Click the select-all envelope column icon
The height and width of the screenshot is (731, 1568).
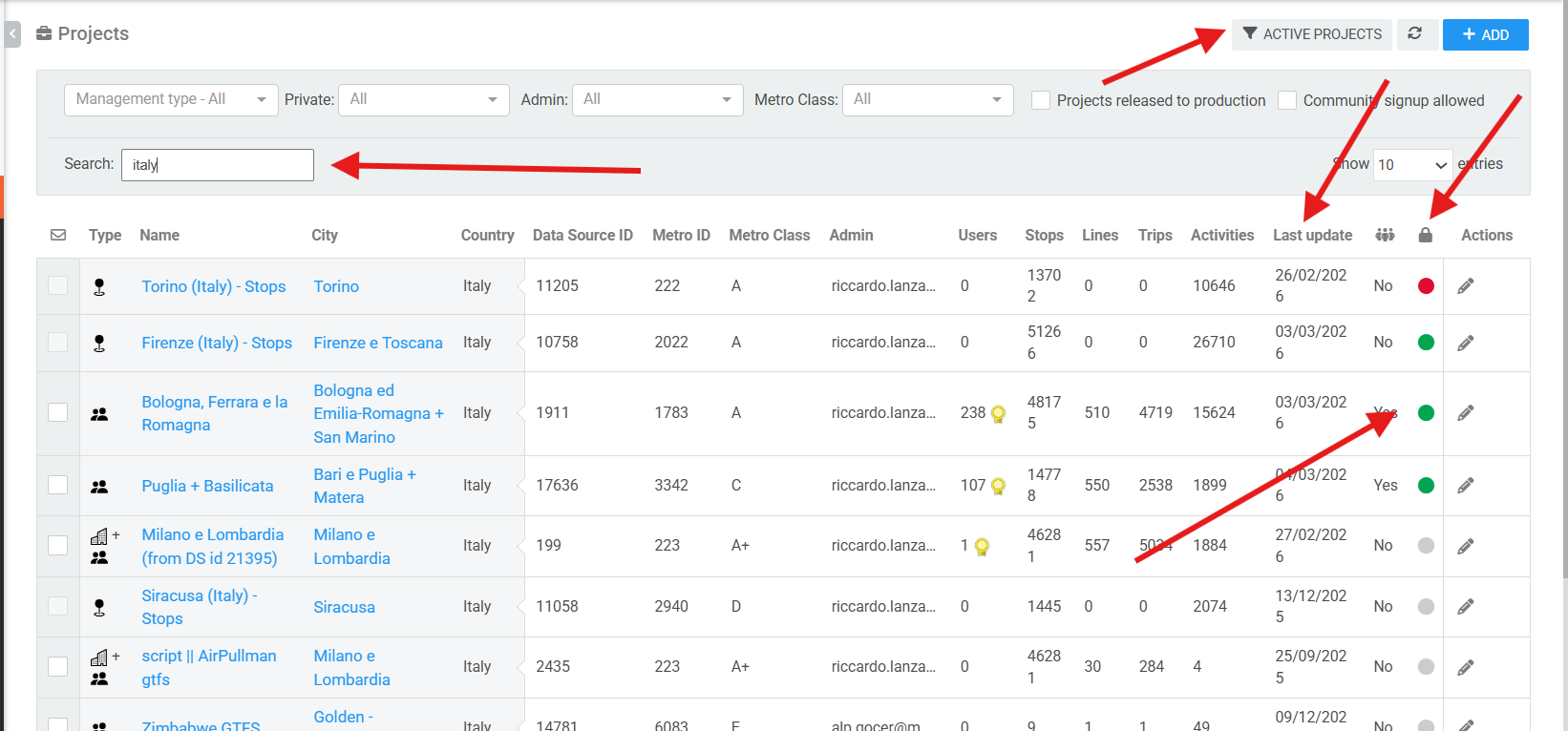click(58, 235)
